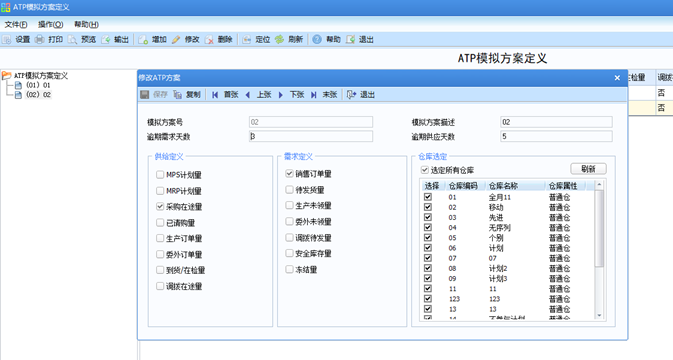Screen dimensions: 673x360
Task: Select warehouse name 先进 in row 03
Action: coord(496,218)
